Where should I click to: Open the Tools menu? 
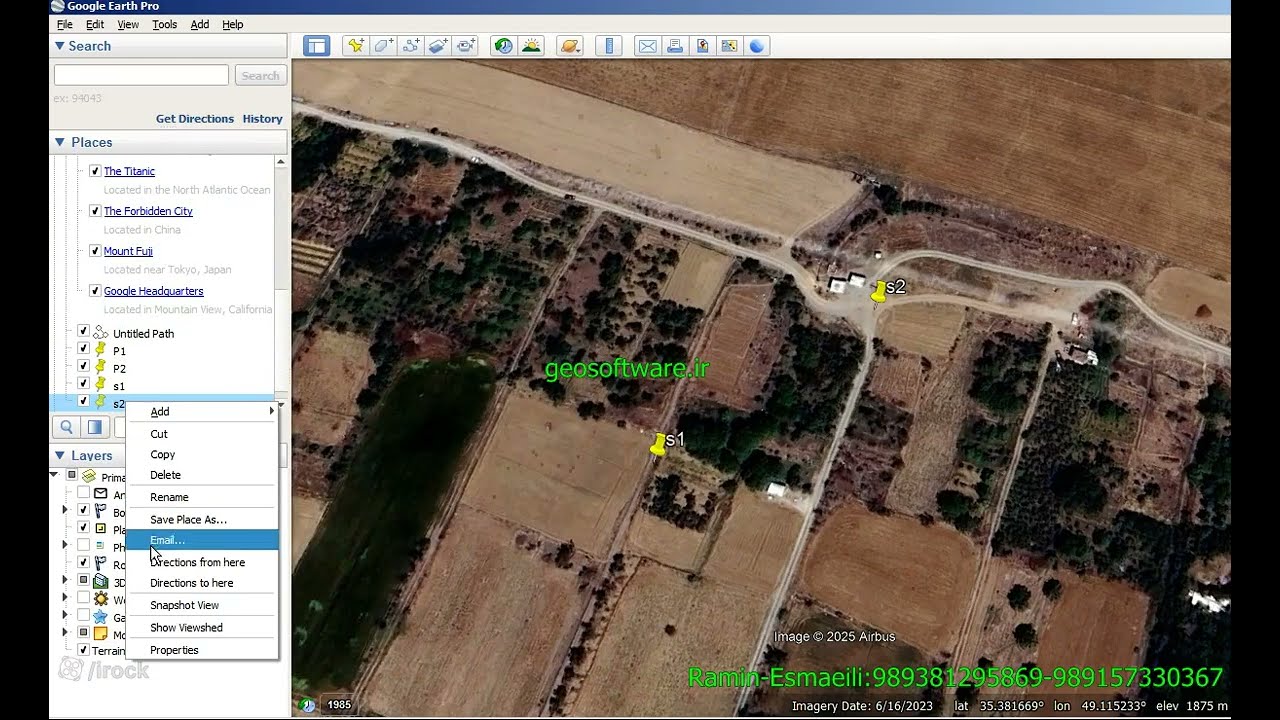click(165, 24)
